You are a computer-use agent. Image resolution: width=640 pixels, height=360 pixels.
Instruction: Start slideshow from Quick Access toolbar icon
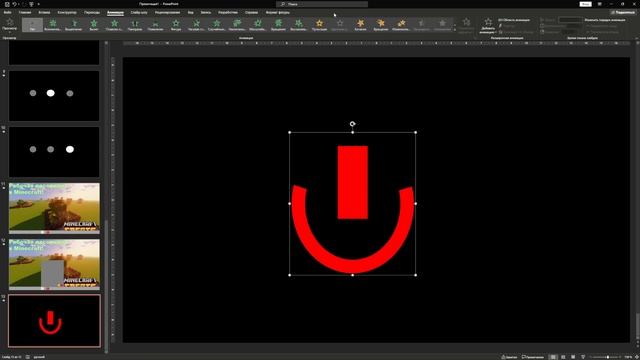pyautogui.click(x=31, y=4)
